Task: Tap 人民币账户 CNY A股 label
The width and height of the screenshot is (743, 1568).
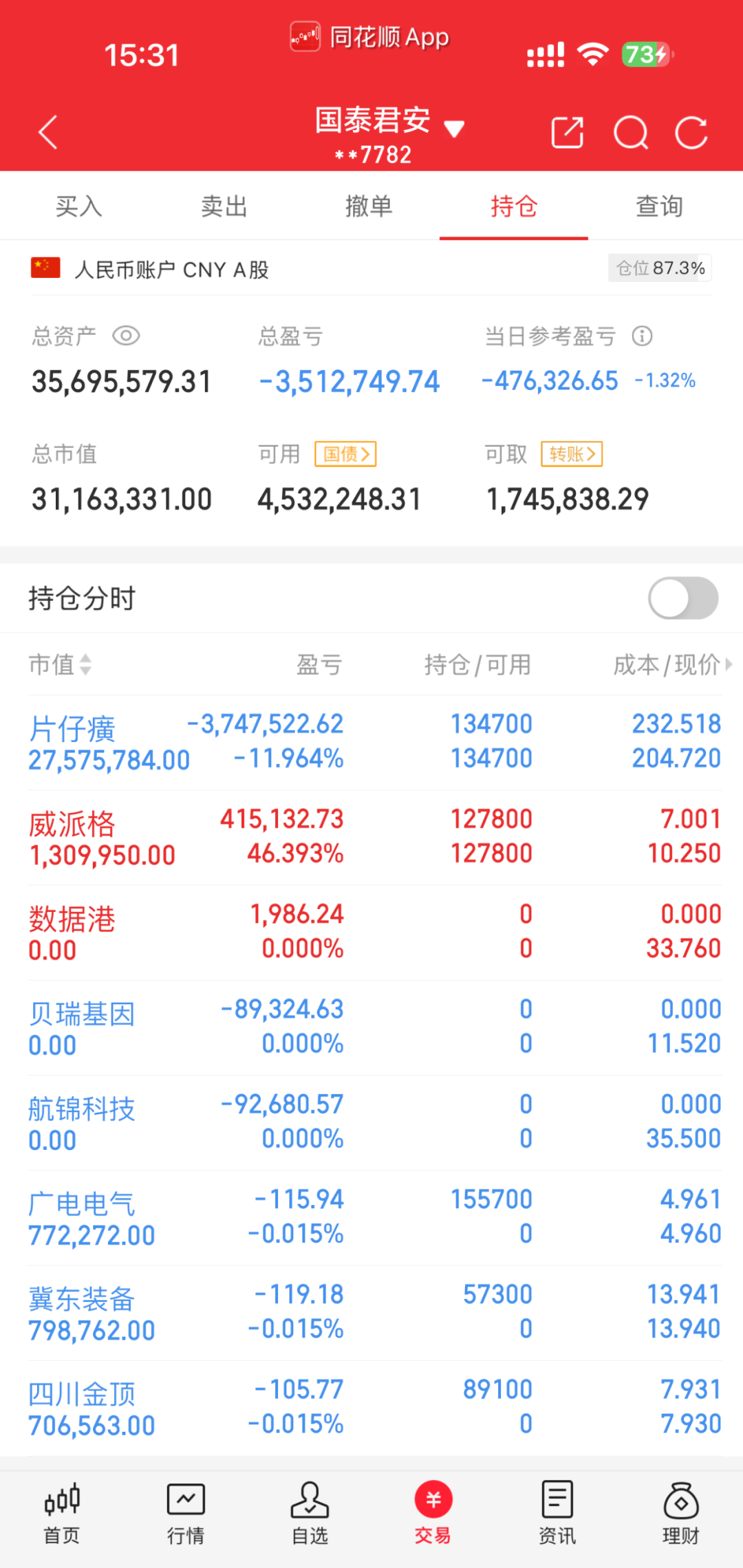Action: click(171, 269)
